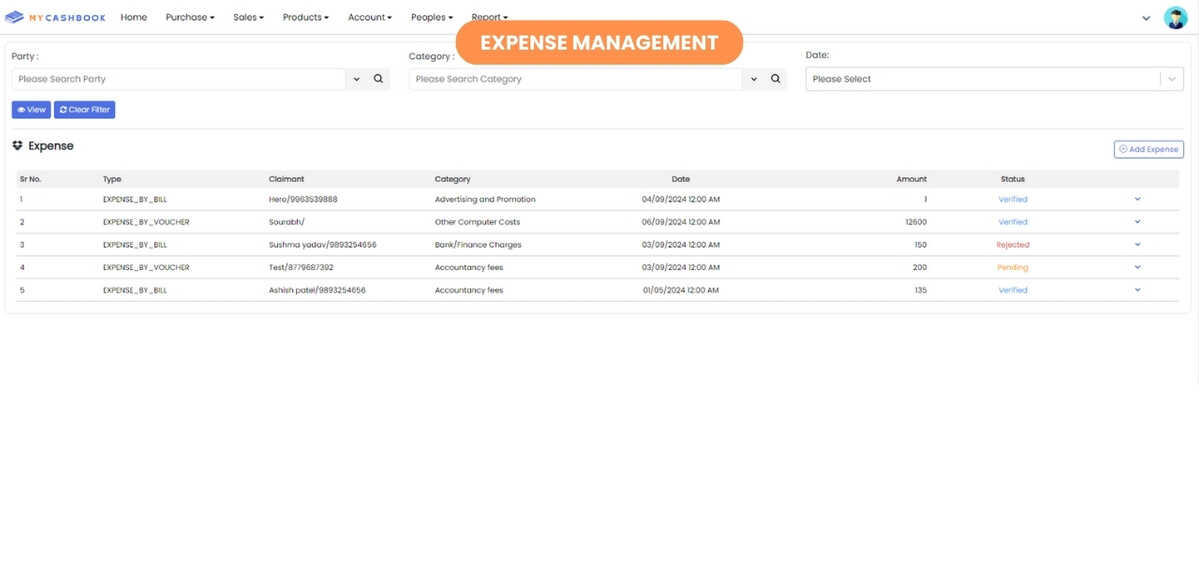Click the eye icon on View button

[20, 109]
